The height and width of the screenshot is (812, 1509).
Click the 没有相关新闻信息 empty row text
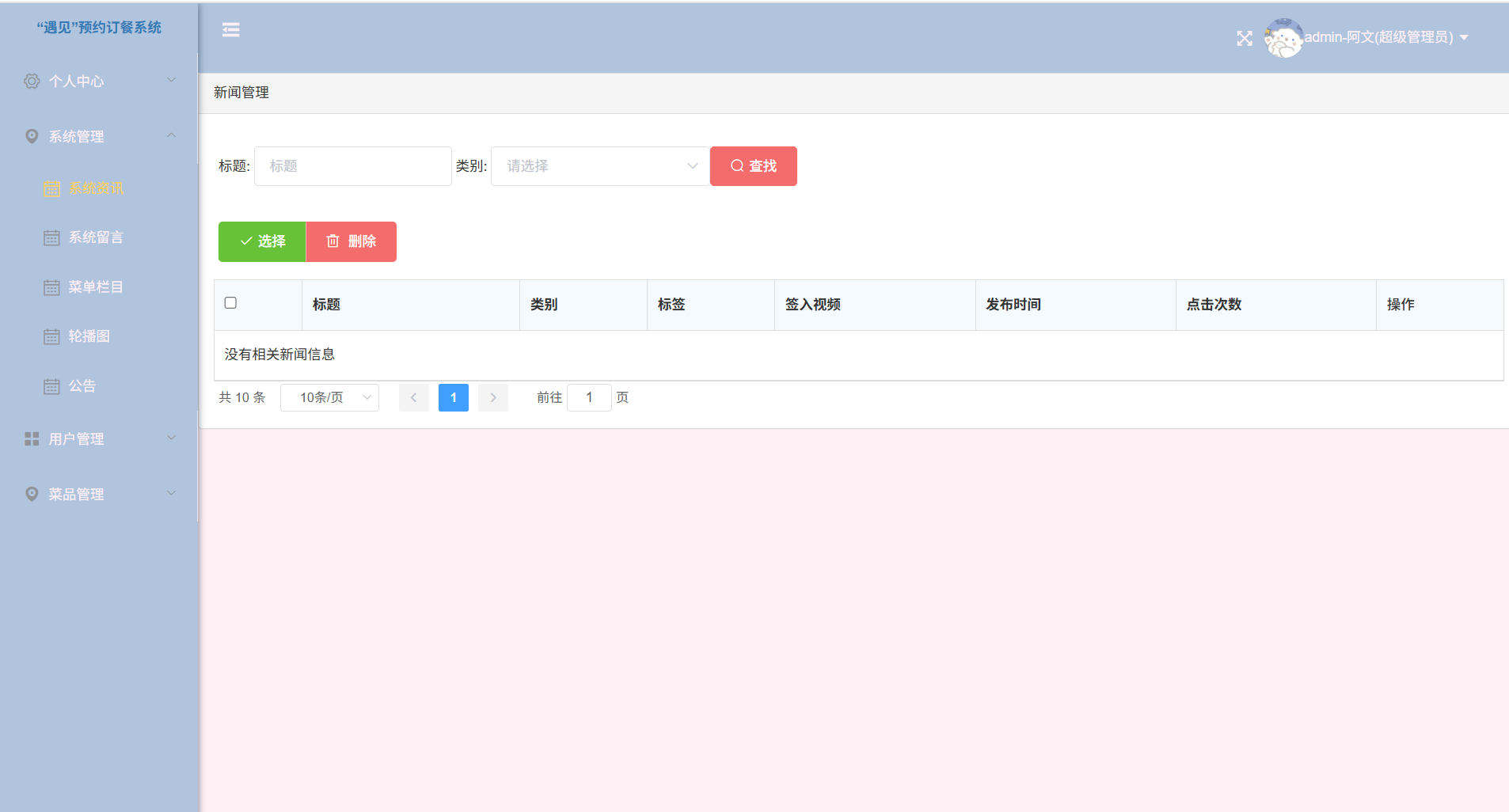(279, 355)
